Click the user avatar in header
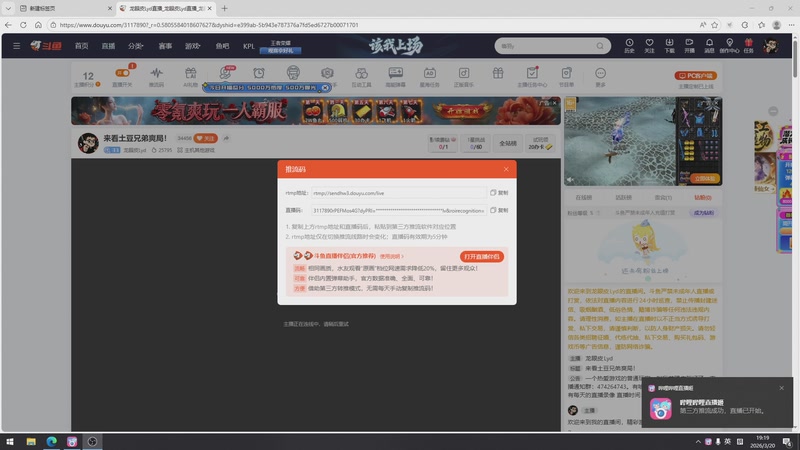 coord(771,46)
